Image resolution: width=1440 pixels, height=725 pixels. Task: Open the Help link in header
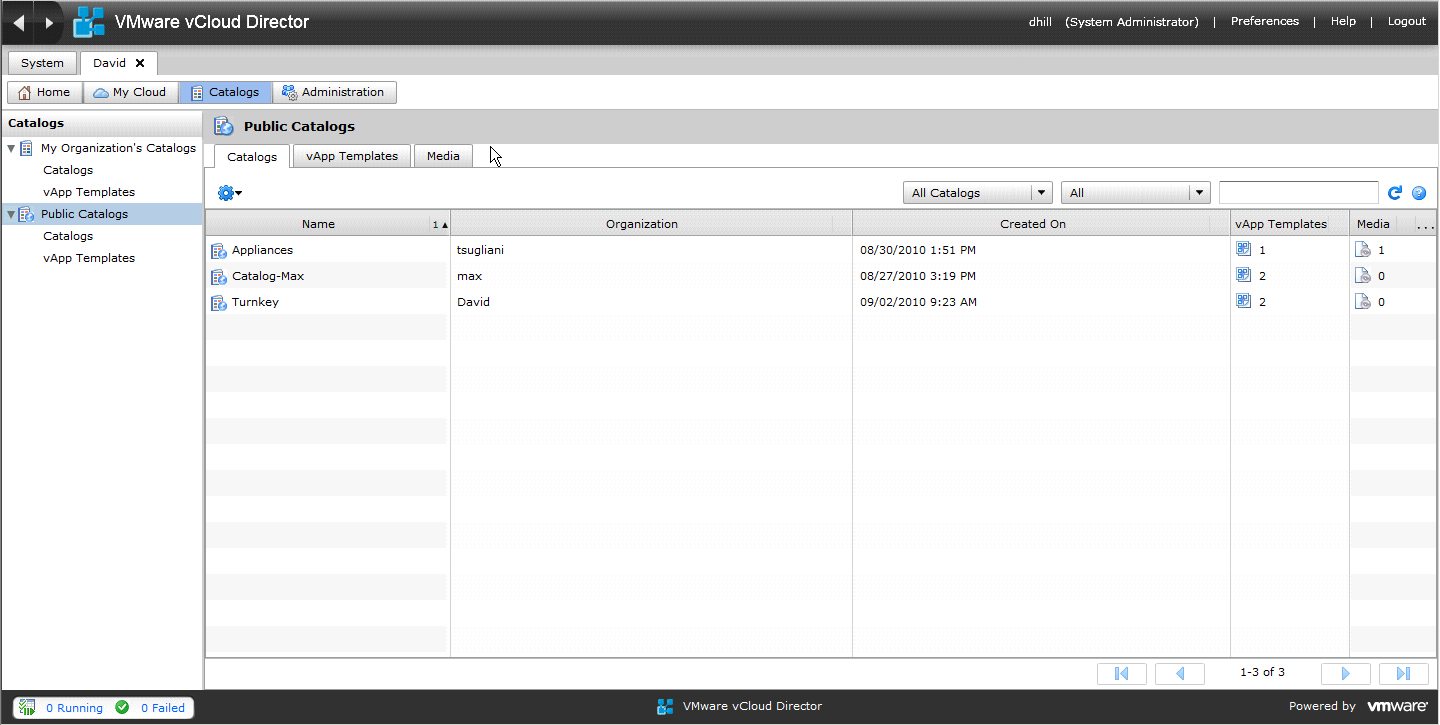[1343, 21]
